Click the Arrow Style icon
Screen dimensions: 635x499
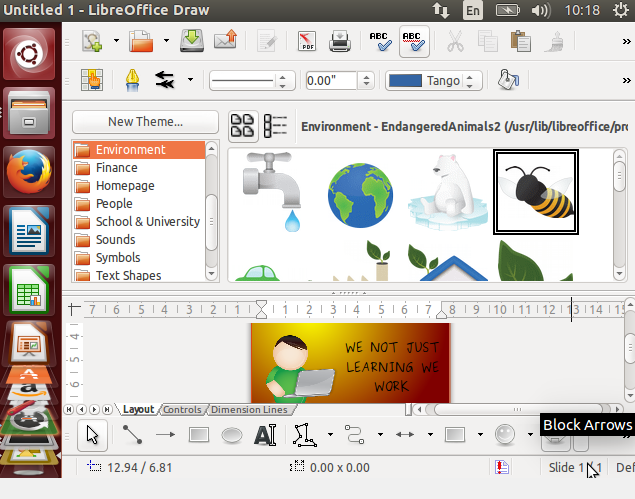point(165,80)
